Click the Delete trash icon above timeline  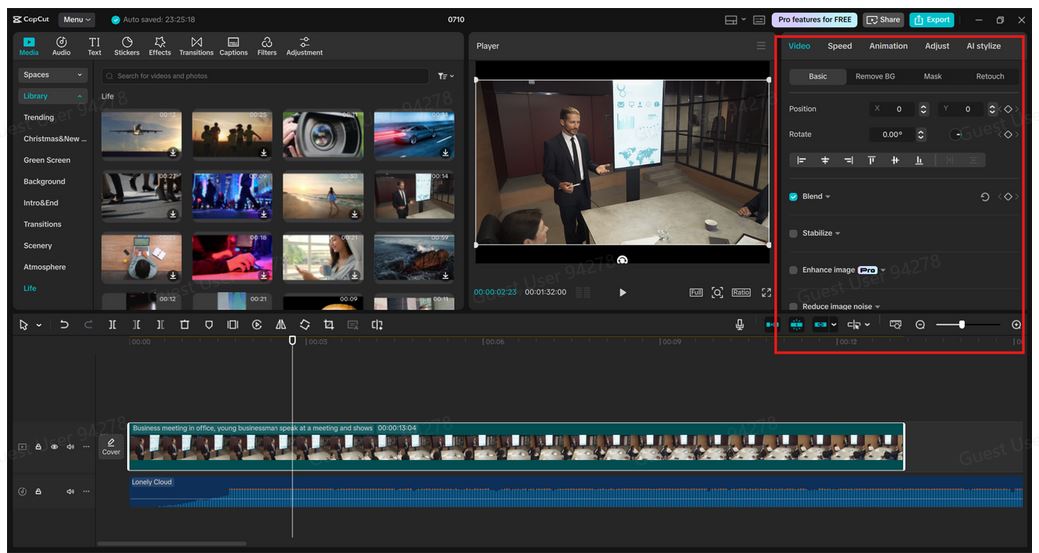click(x=184, y=325)
